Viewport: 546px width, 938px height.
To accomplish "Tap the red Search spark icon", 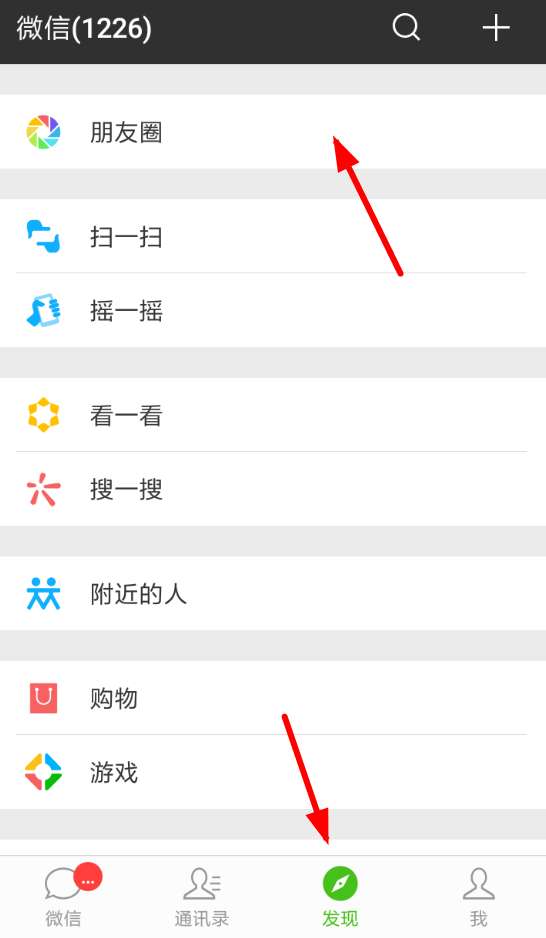I will [43, 489].
